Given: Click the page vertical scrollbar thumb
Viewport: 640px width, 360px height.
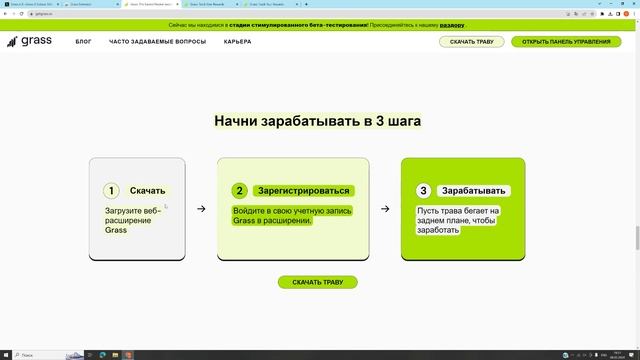Looking at the screenshot, I should pos(637,237).
